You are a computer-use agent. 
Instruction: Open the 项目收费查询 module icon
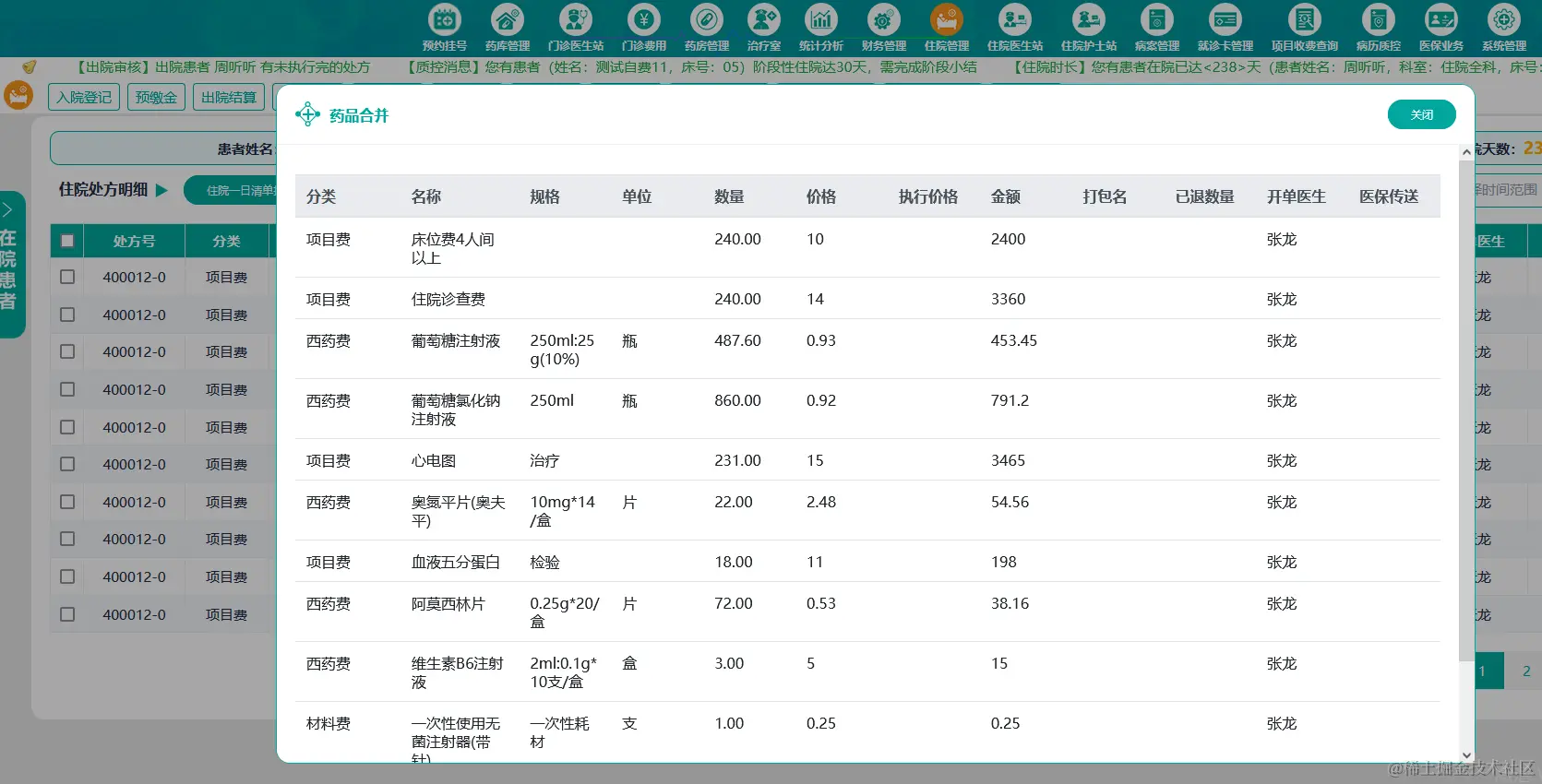1305,19
